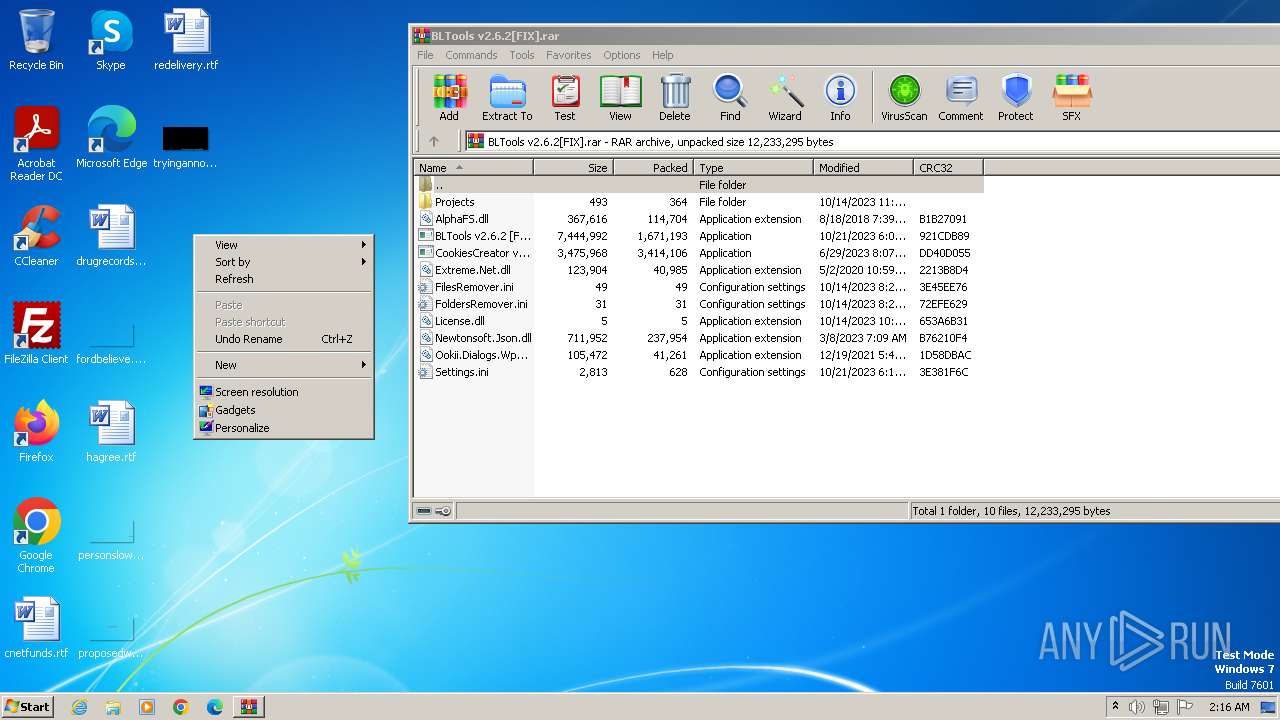The image size is (1280, 720).
Task: Open Acrobat Reader DC shortcut
Action: click(x=36, y=144)
